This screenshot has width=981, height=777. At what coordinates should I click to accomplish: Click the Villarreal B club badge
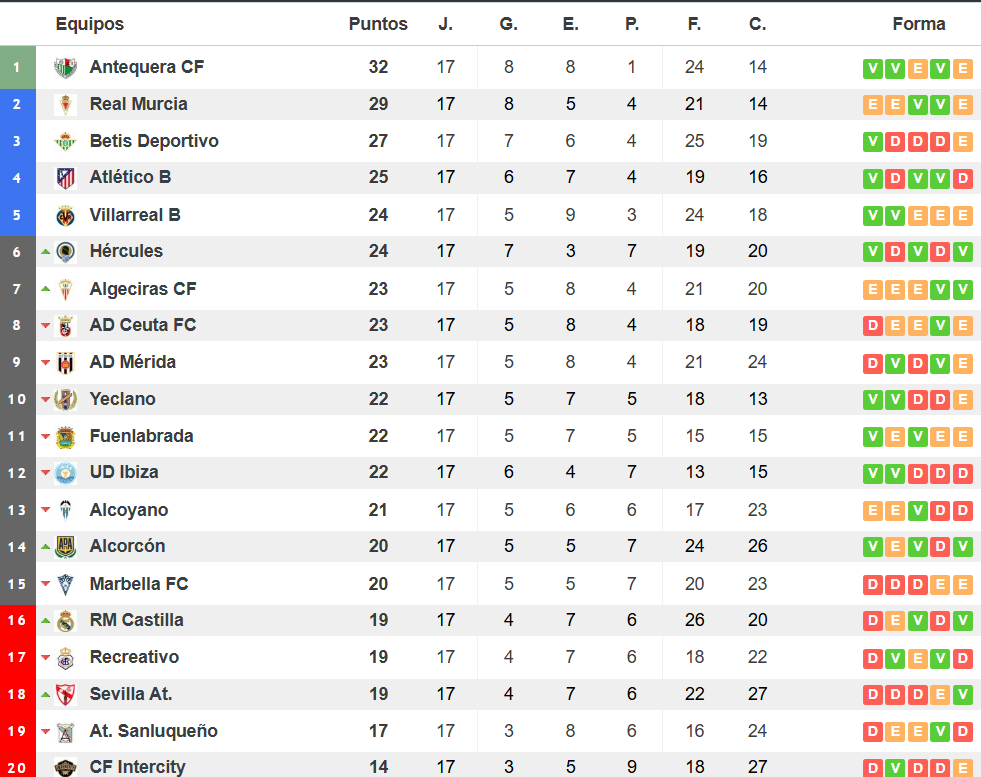point(65,215)
